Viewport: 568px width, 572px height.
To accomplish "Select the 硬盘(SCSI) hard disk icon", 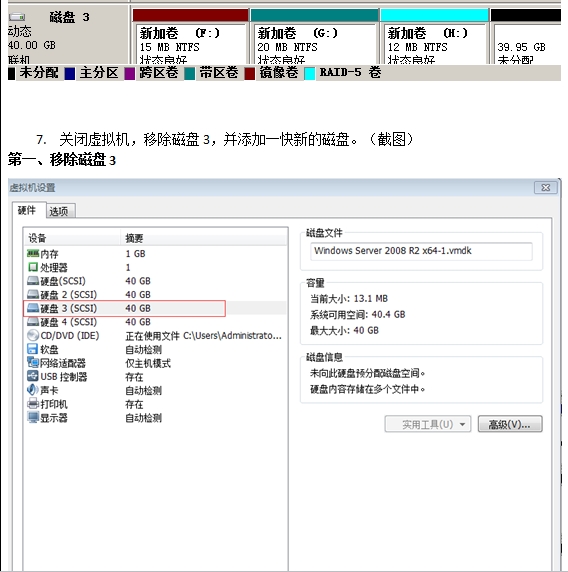I will pyautogui.click(x=33, y=281).
